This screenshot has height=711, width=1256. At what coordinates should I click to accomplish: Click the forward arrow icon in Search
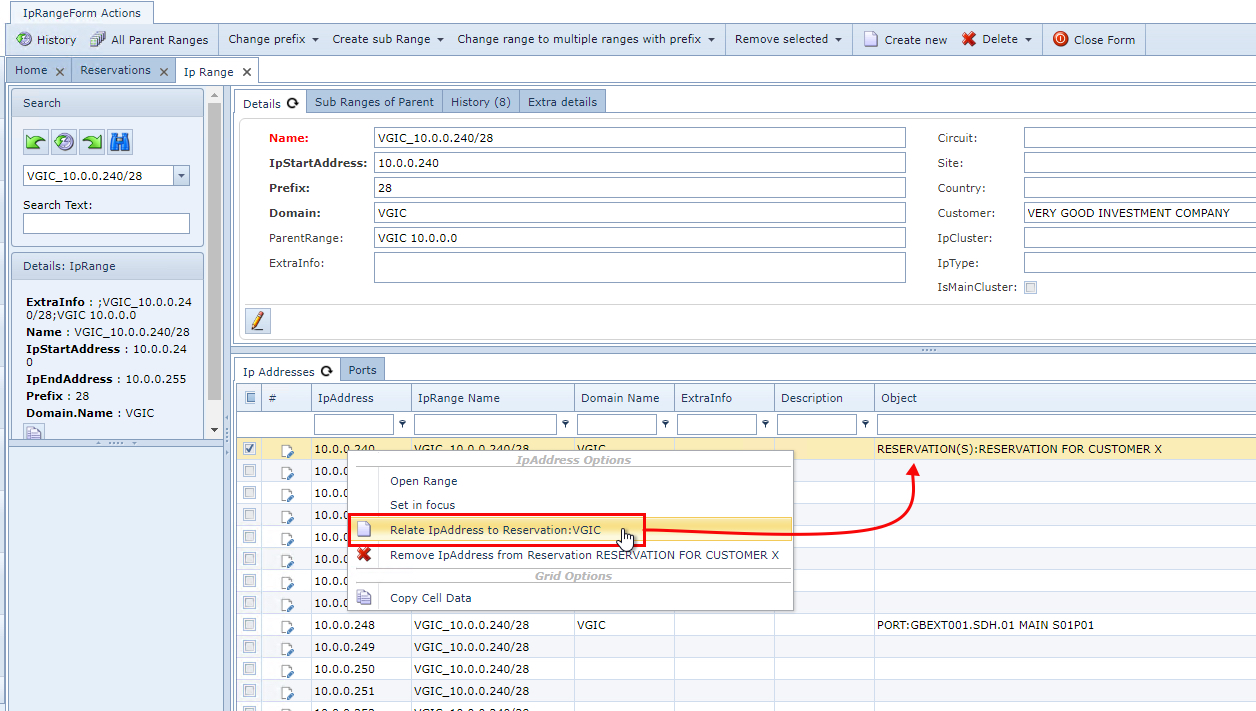point(92,142)
